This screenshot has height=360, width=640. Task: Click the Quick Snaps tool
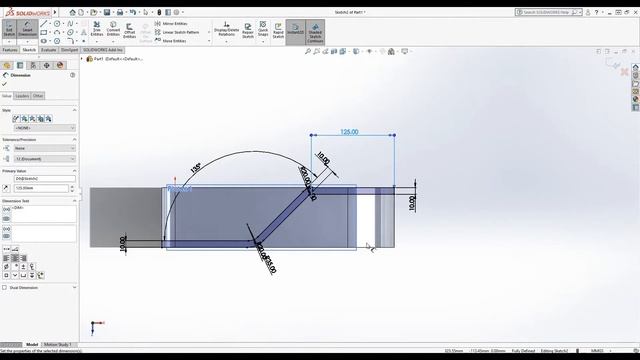pyautogui.click(x=263, y=29)
